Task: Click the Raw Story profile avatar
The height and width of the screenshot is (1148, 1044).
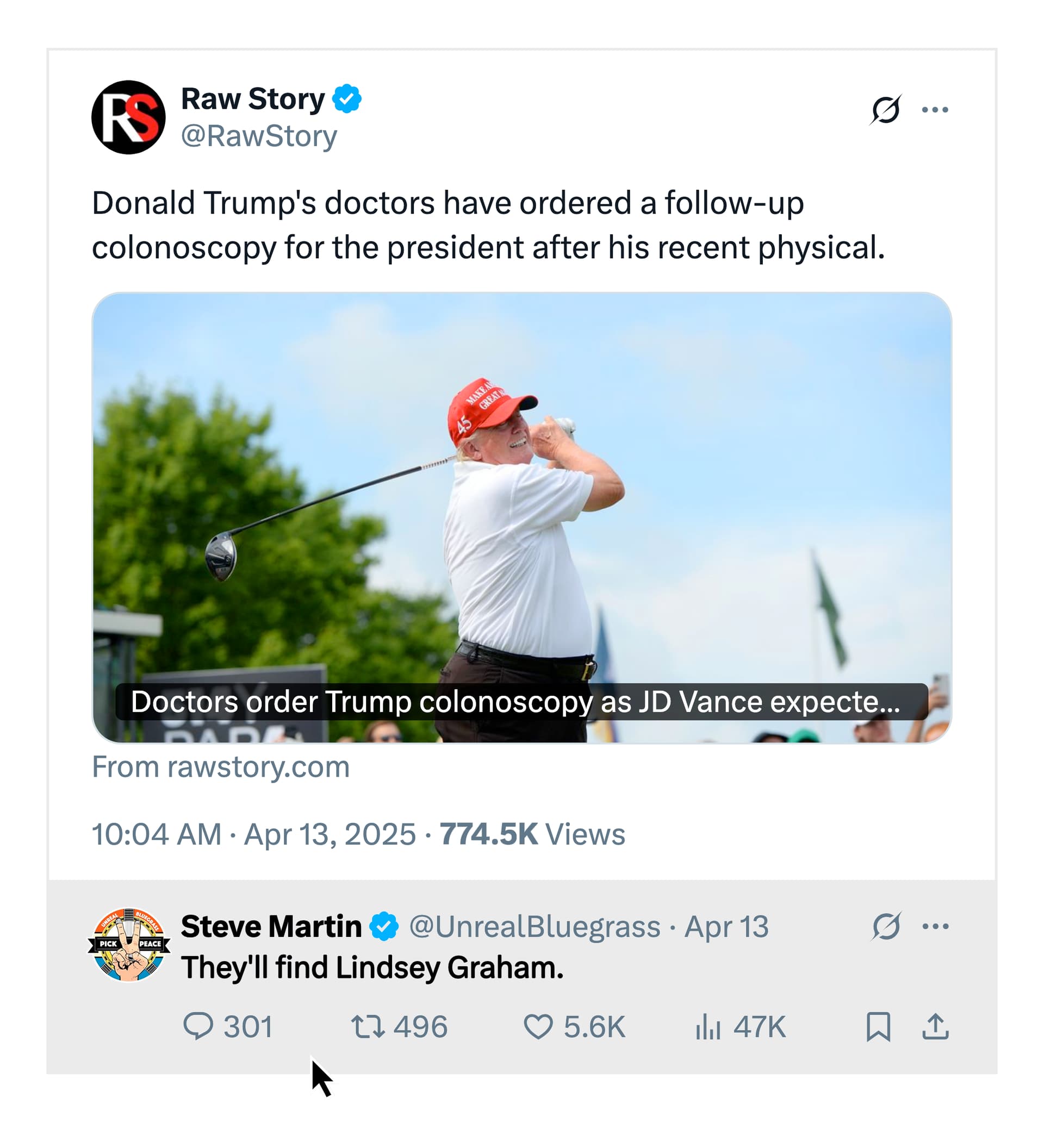Action: click(x=128, y=117)
